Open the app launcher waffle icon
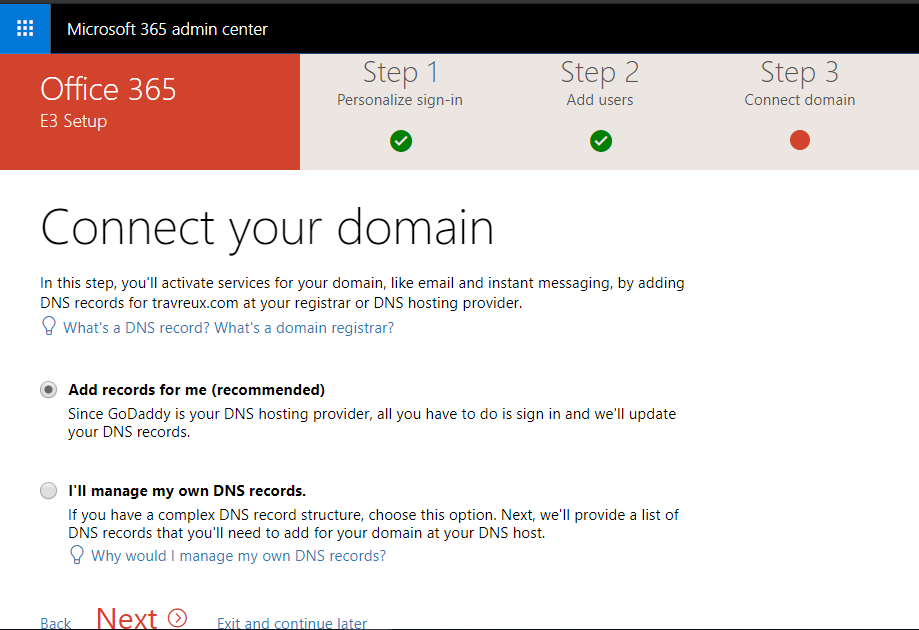This screenshot has height=630, width=919. [24, 28]
